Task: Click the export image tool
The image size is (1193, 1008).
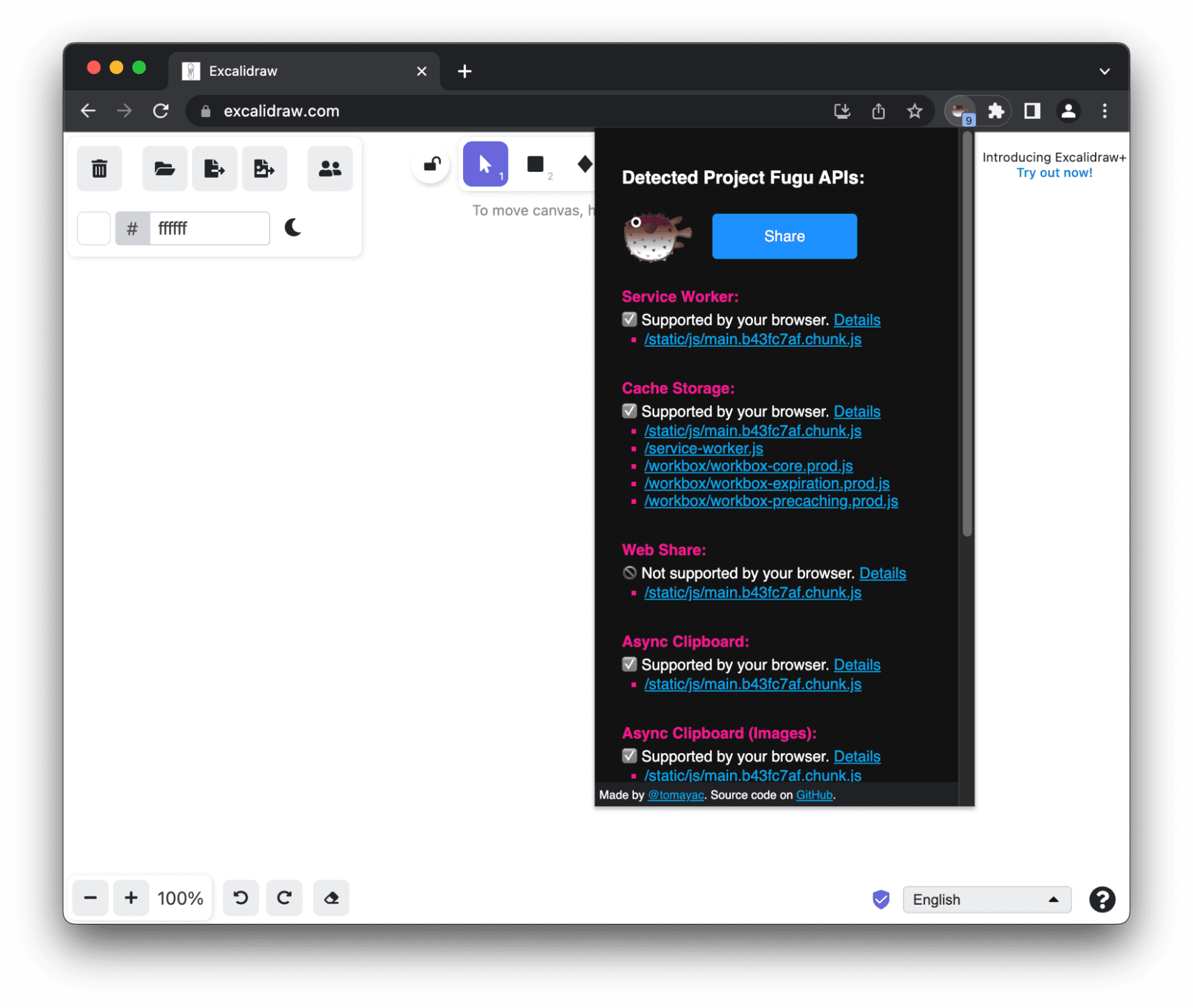Action: pos(263,167)
